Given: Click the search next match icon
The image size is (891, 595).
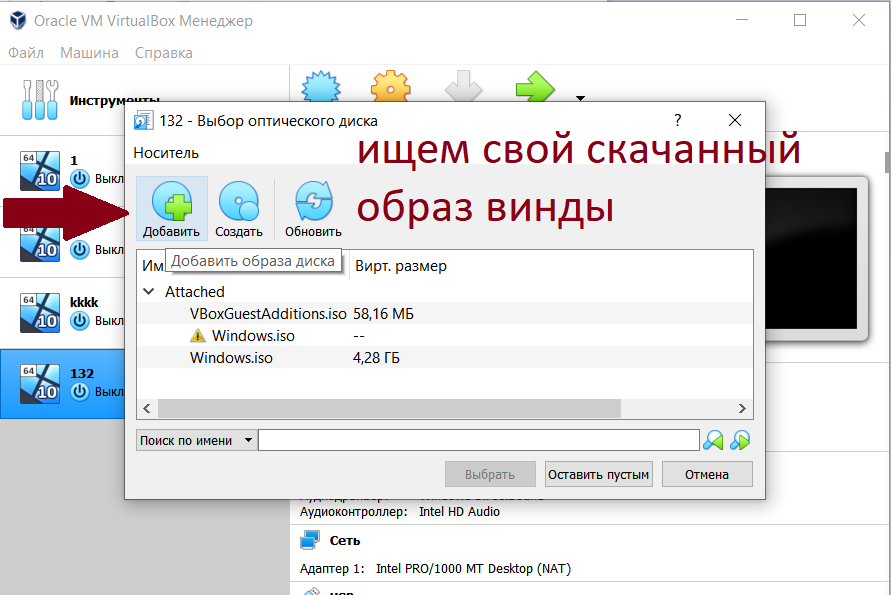Looking at the screenshot, I should tap(740, 440).
